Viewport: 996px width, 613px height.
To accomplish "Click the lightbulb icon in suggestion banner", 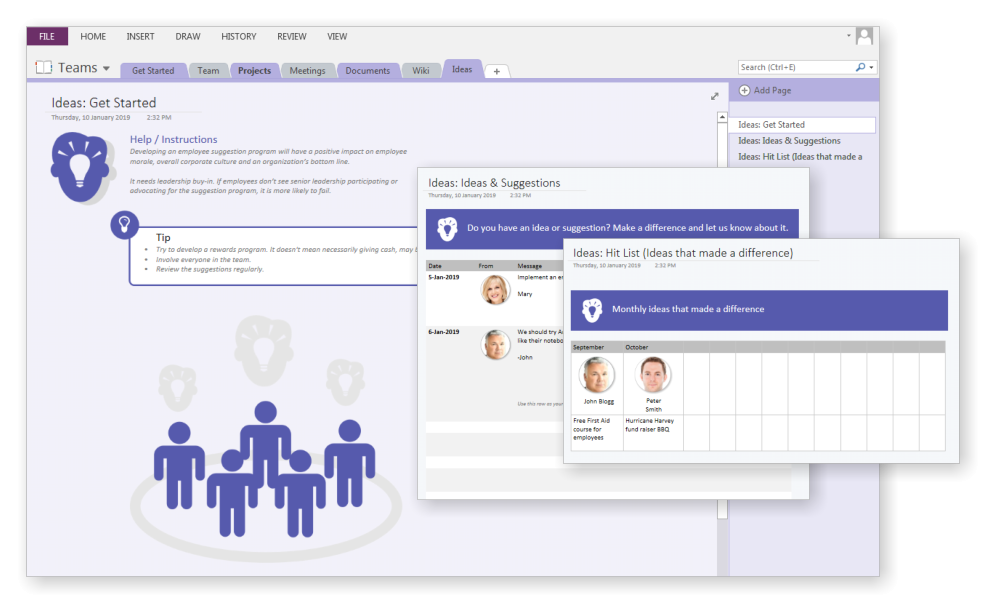I will tap(447, 228).
